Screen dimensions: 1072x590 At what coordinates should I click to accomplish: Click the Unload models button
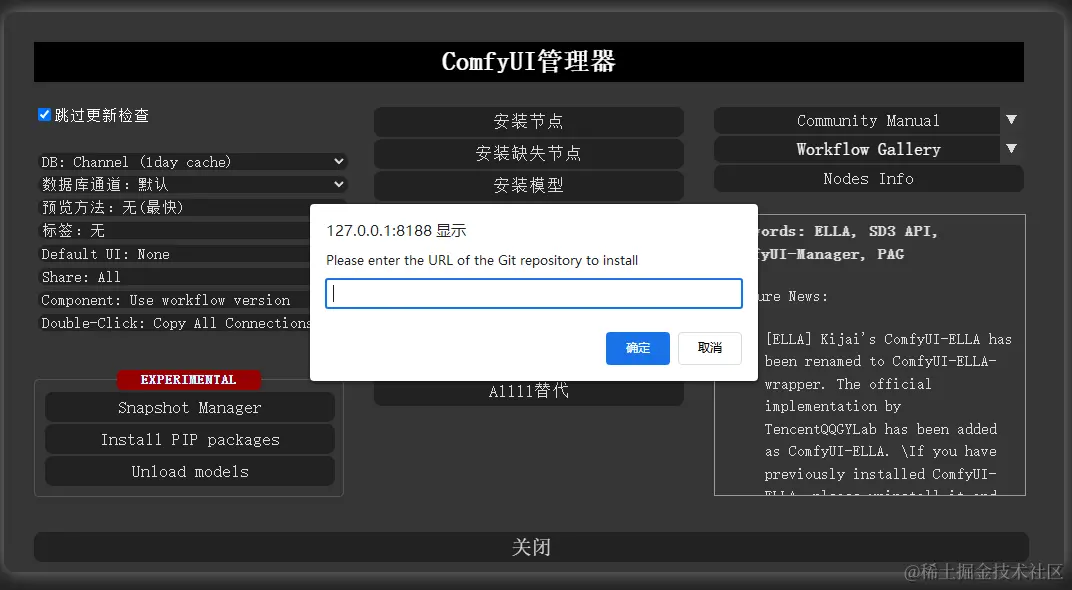[190, 472]
